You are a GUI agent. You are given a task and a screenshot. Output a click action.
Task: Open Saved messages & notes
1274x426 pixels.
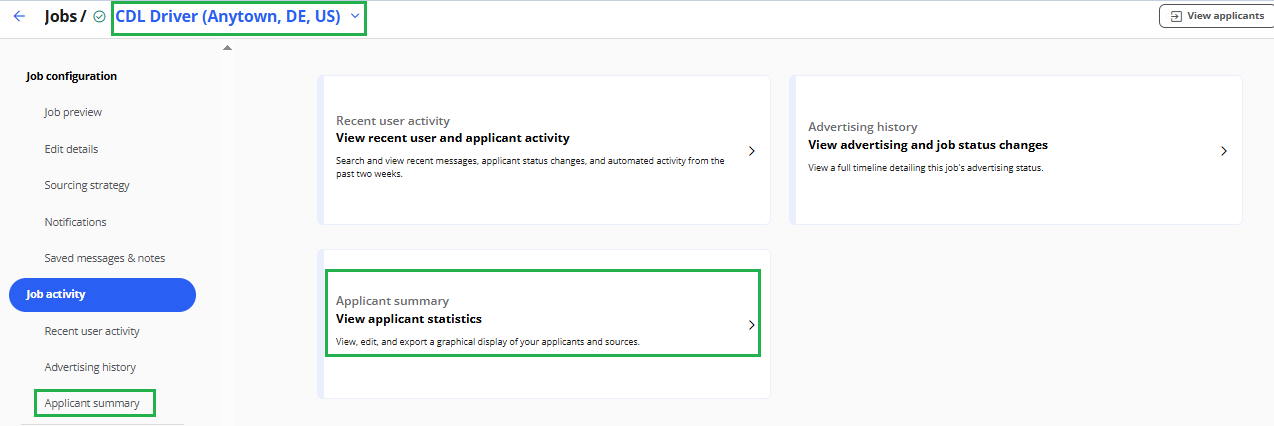105,258
